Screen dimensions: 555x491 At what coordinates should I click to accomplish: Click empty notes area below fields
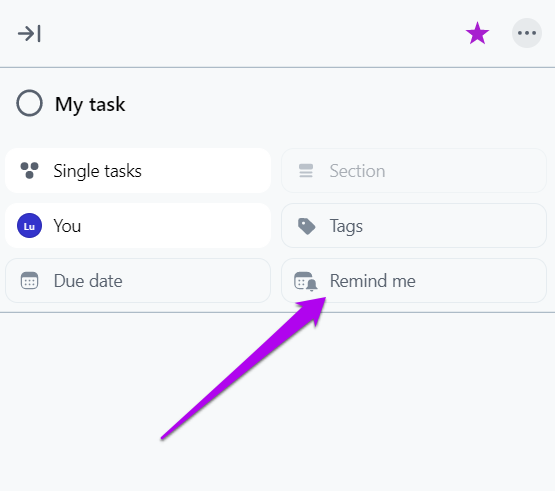278,402
